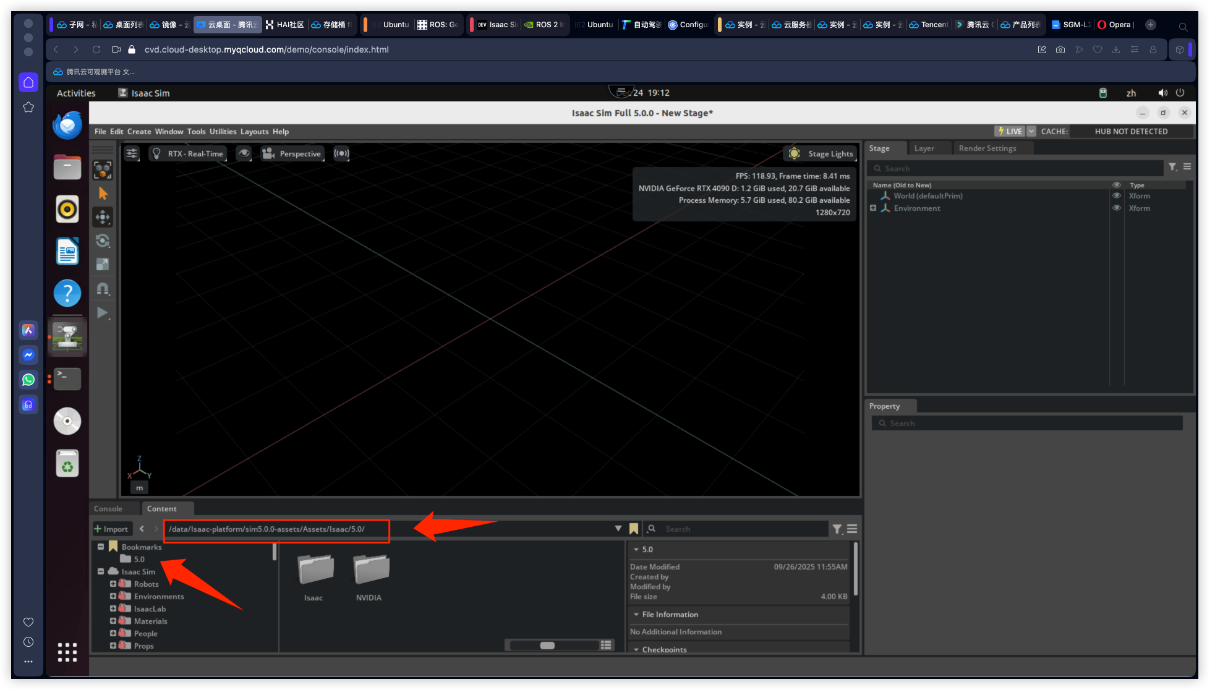The height and width of the screenshot is (690, 1209).
Task: Open viewport settings sliders icon
Action: (x=132, y=154)
